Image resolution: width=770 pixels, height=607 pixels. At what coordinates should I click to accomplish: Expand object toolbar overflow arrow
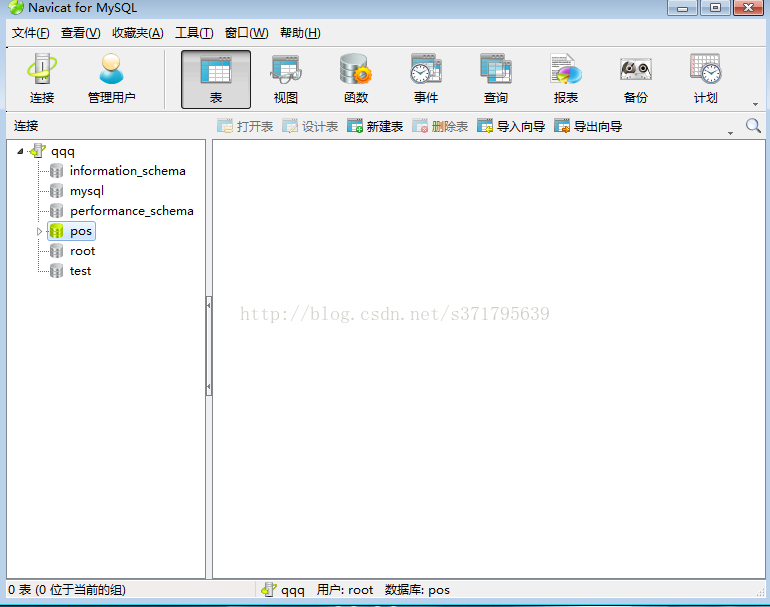point(730,133)
